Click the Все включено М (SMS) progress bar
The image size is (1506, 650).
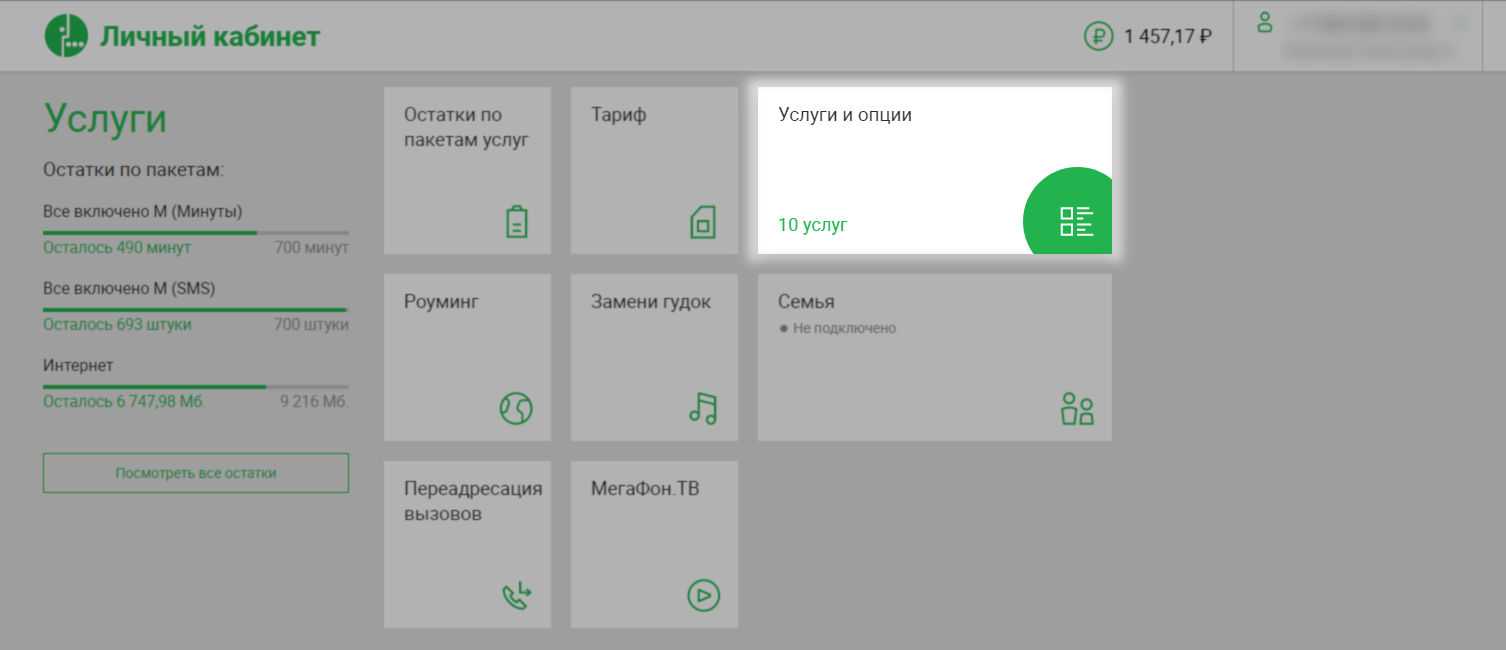coord(195,310)
